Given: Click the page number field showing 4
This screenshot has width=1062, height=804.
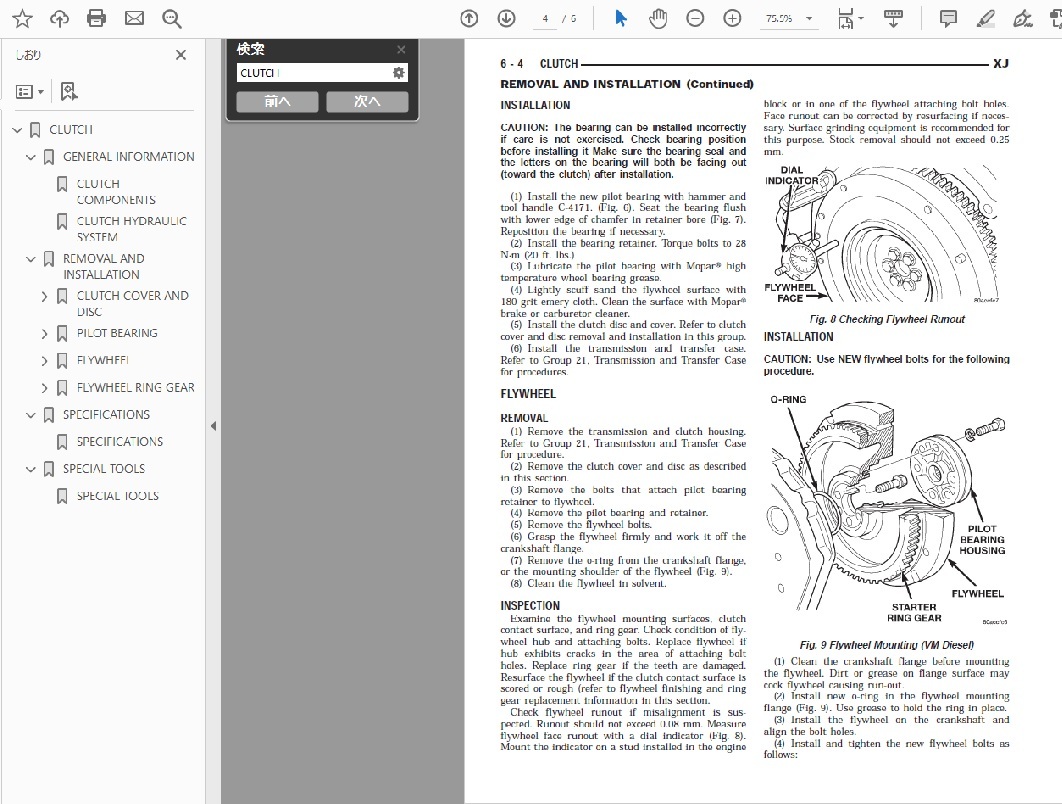Looking at the screenshot, I should (545, 19).
